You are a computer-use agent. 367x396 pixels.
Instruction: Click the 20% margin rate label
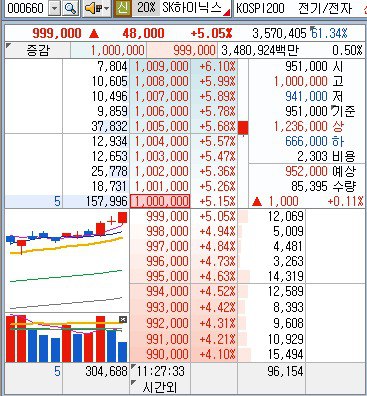click(x=147, y=8)
